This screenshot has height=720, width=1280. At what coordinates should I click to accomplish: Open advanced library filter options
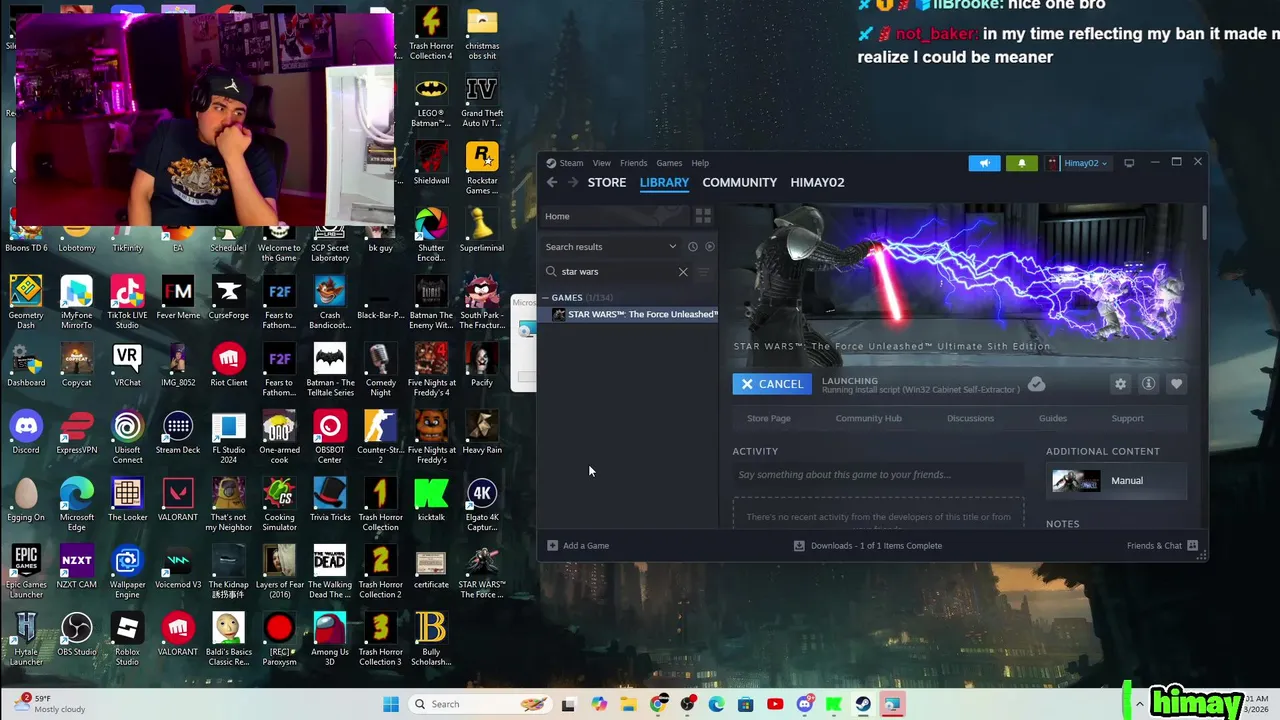[703, 272]
